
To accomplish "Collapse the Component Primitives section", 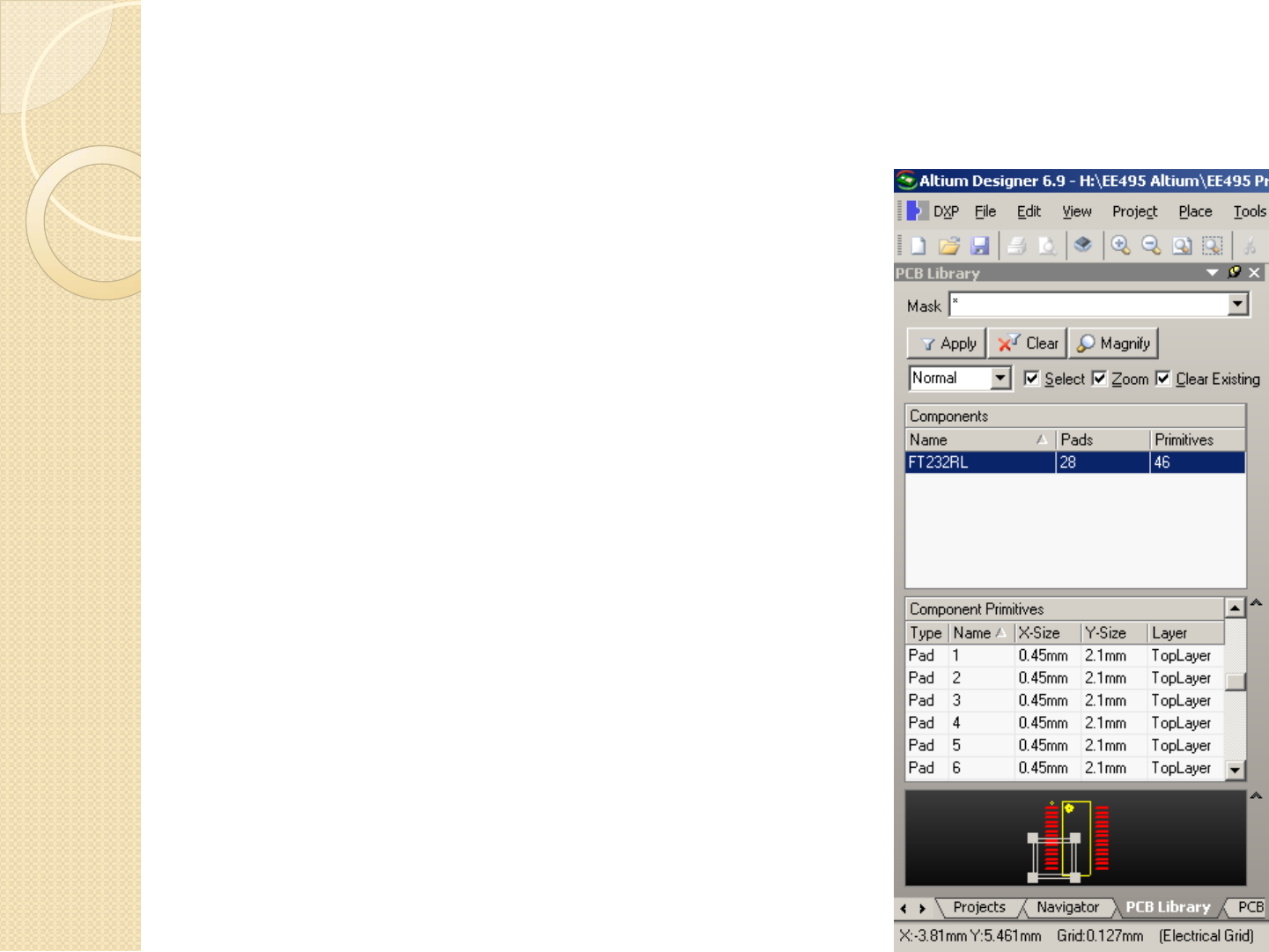I will coord(1257,603).
